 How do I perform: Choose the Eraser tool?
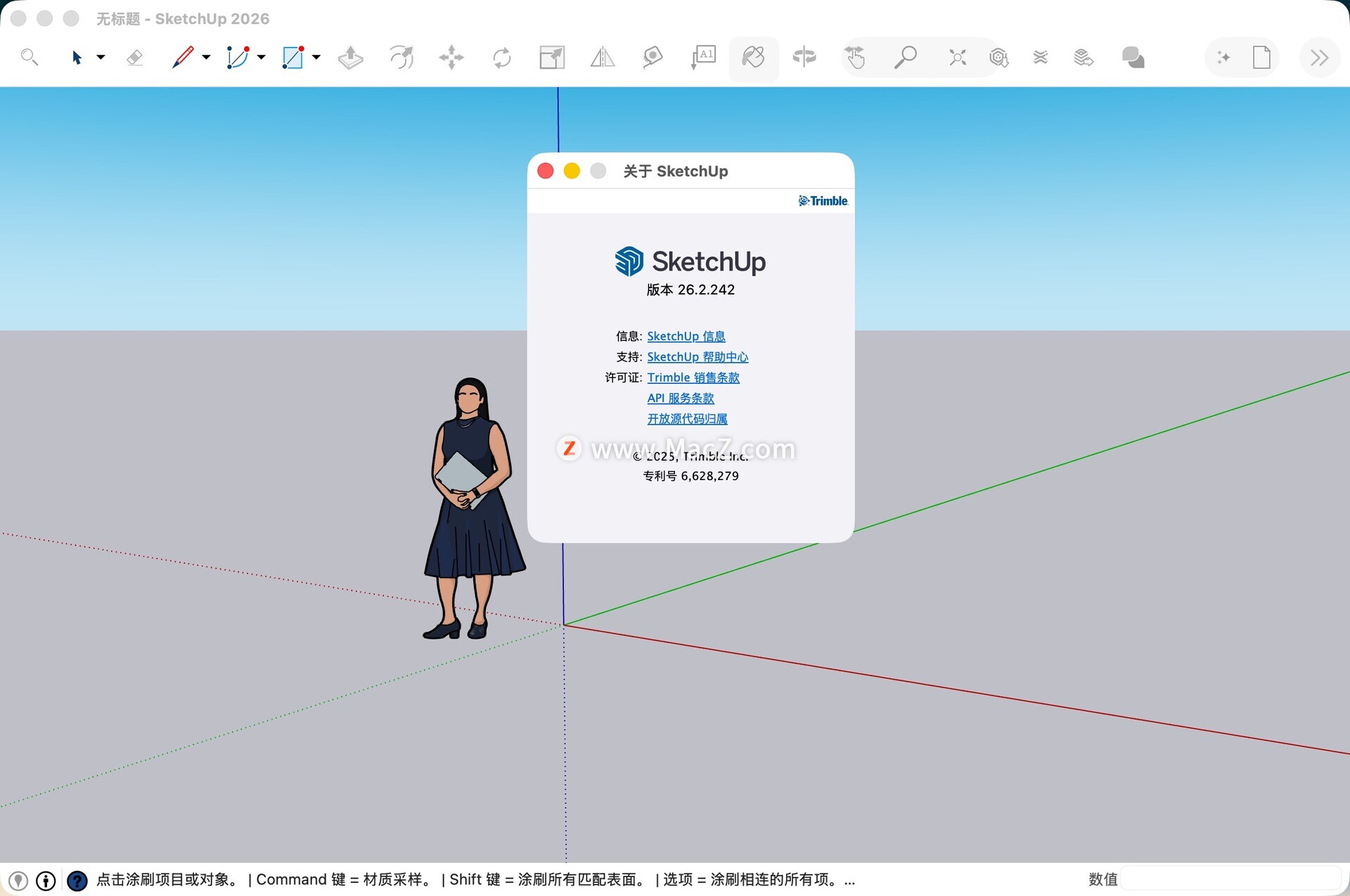point(134,57)
